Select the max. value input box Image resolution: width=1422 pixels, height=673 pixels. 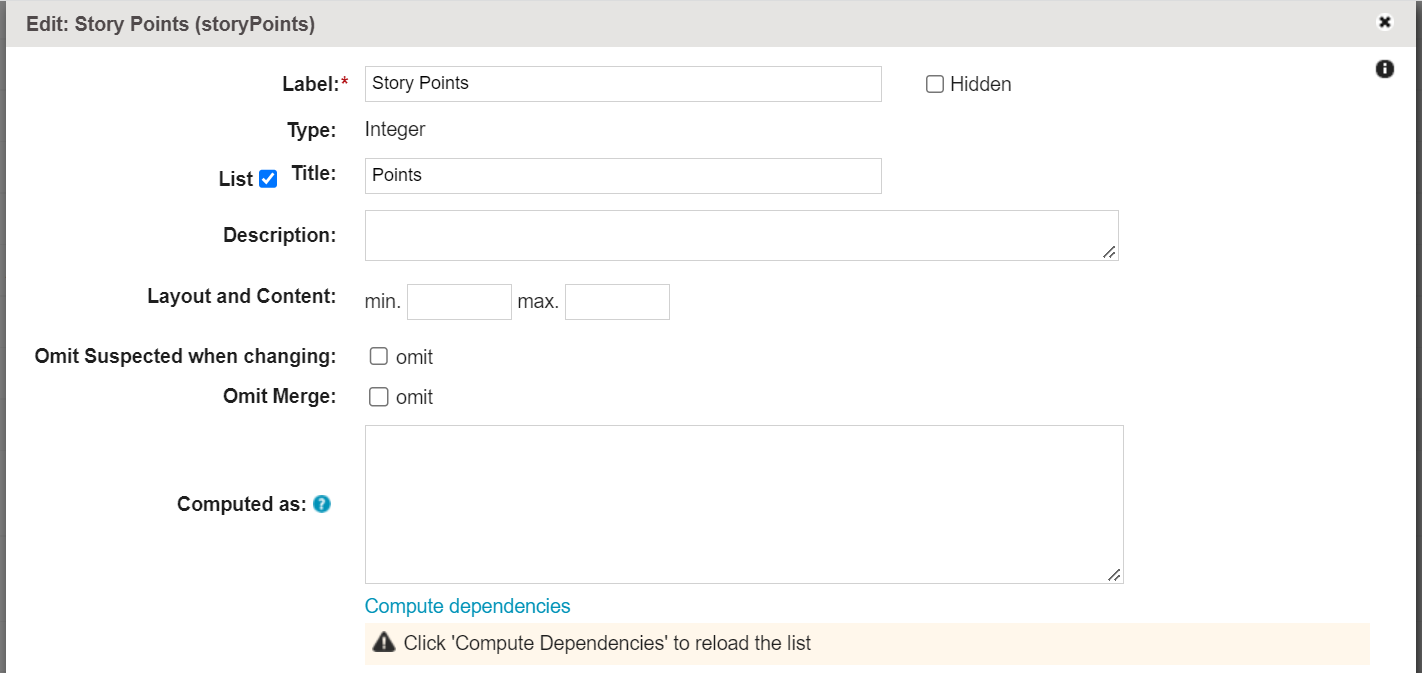tap(617, 302)
